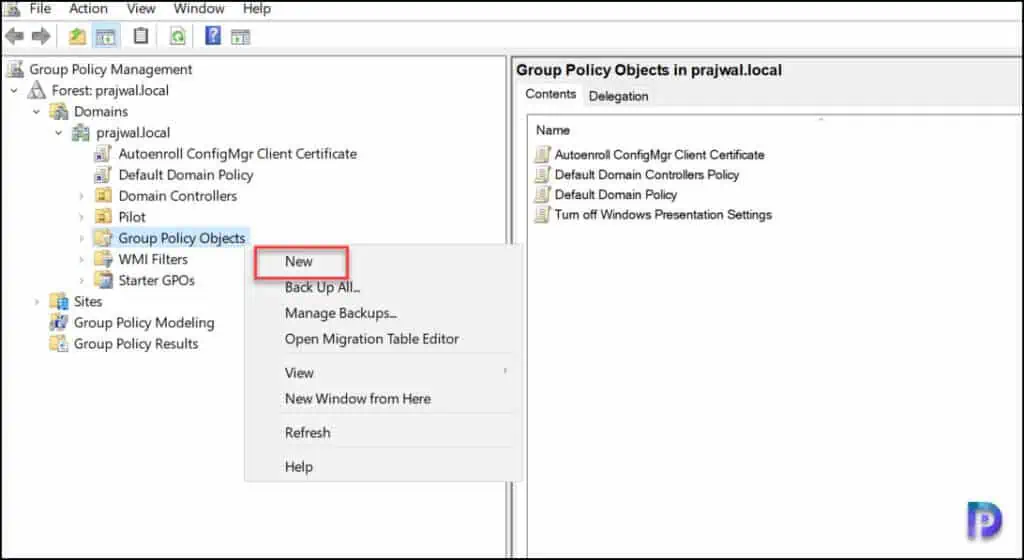Screen dimensions: 1024x560
Task: Select the Starter GPOs tree label
Action: pos(157,280)
